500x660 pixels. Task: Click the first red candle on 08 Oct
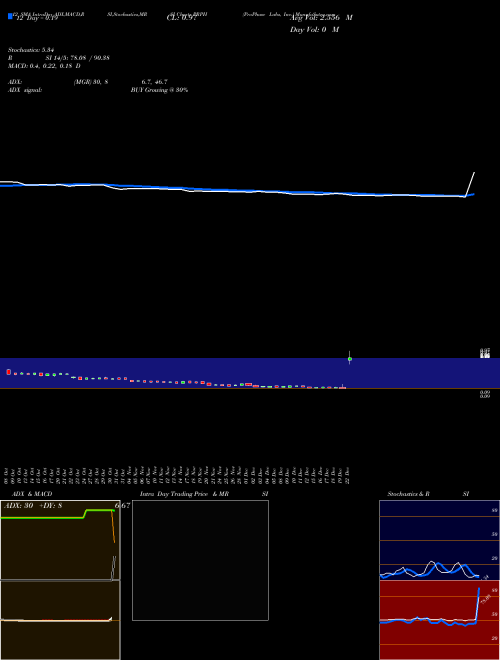pyautogui.click(x=8, y=372)
